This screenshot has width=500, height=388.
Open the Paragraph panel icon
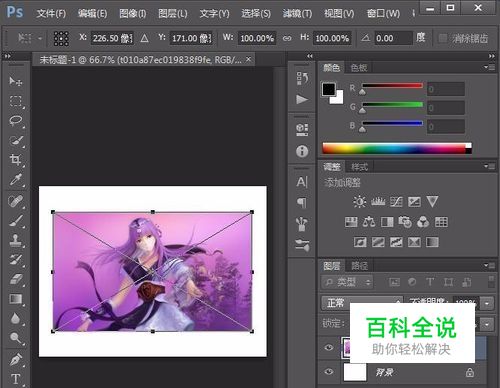(x=302, y=202)
